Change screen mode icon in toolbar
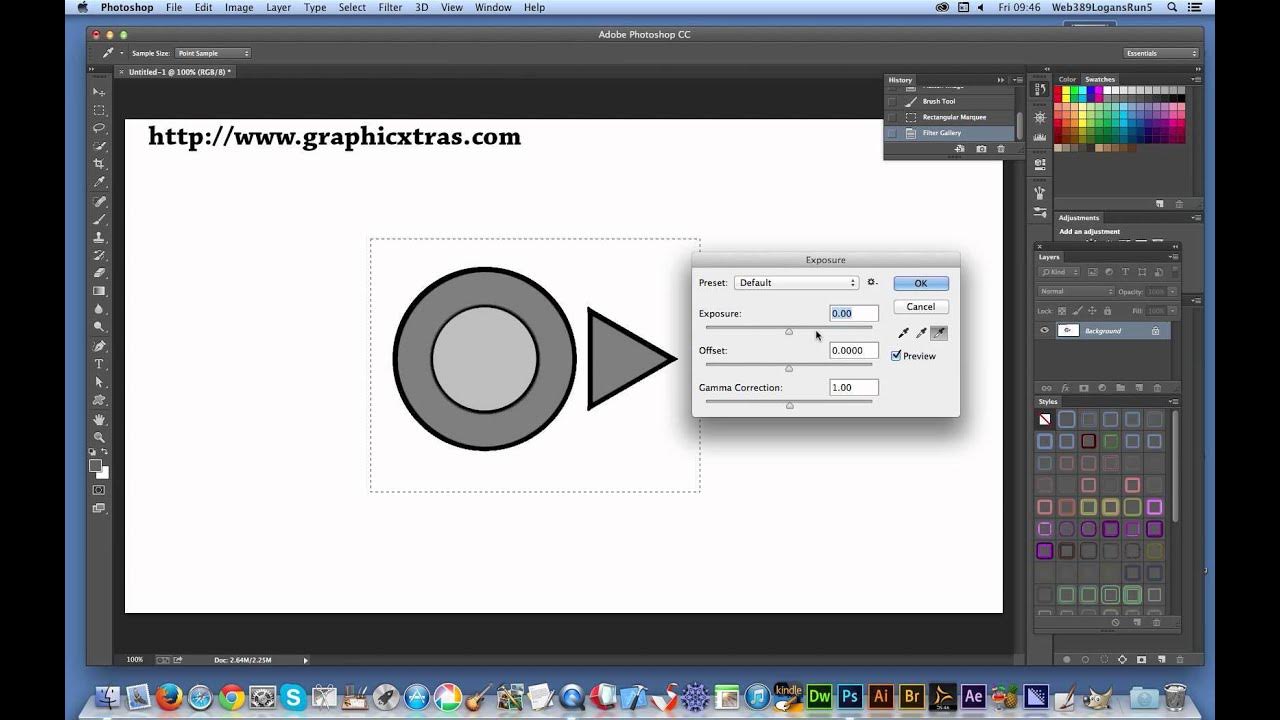 point(99,508)
